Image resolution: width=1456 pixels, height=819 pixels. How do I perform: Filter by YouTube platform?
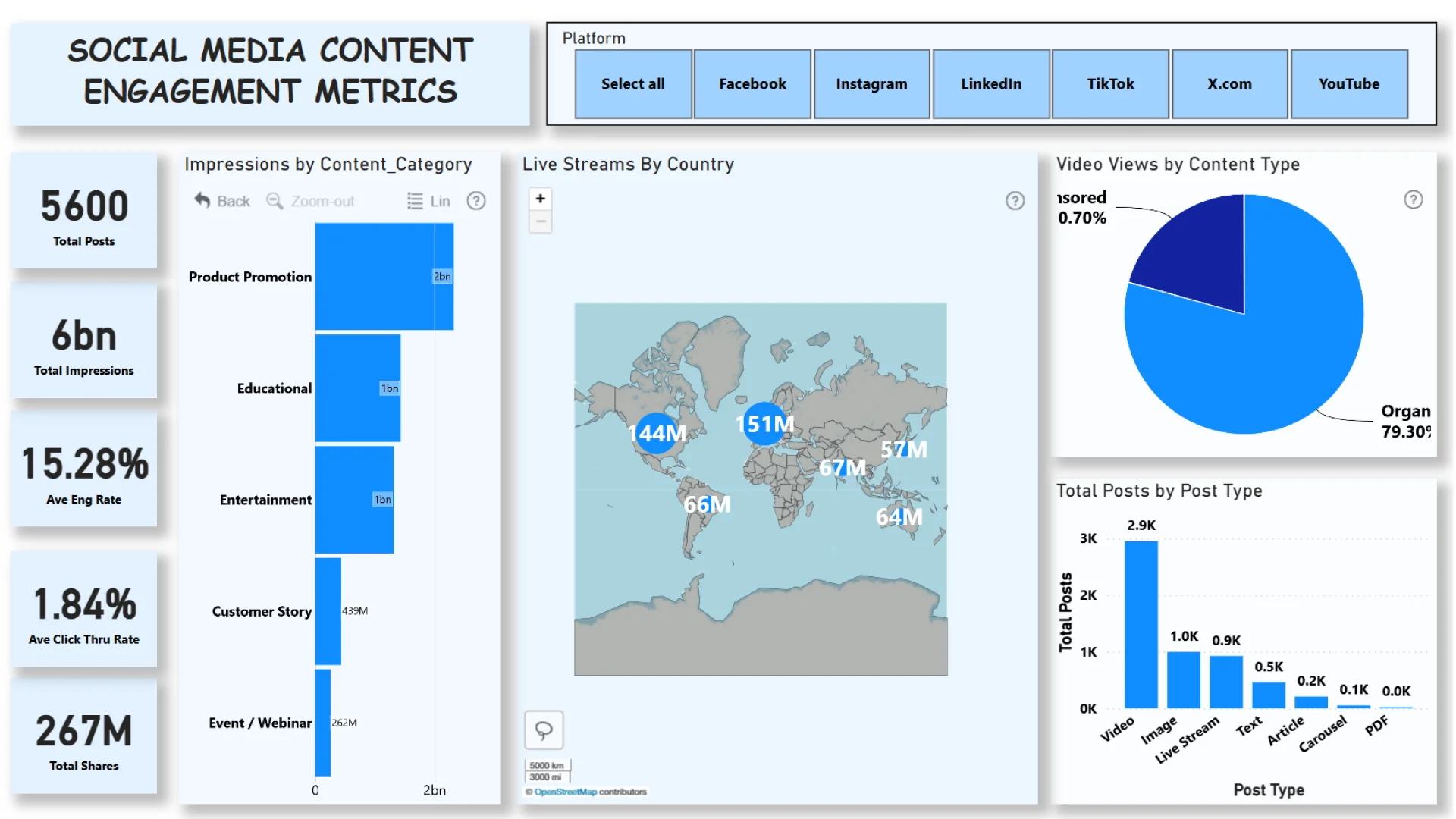[1349, 84]
